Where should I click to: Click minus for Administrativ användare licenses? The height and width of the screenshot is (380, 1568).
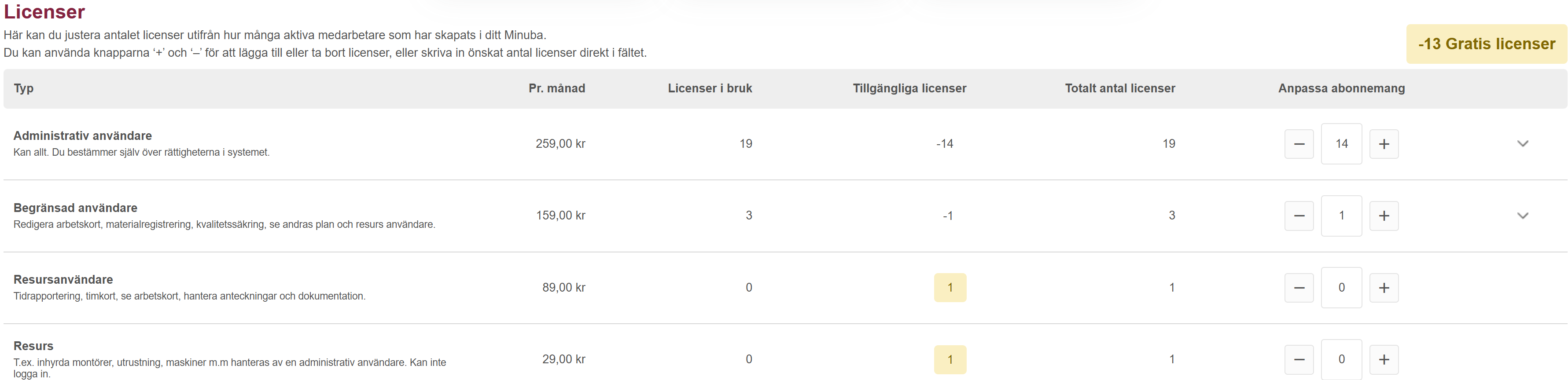coord(1298,144)
